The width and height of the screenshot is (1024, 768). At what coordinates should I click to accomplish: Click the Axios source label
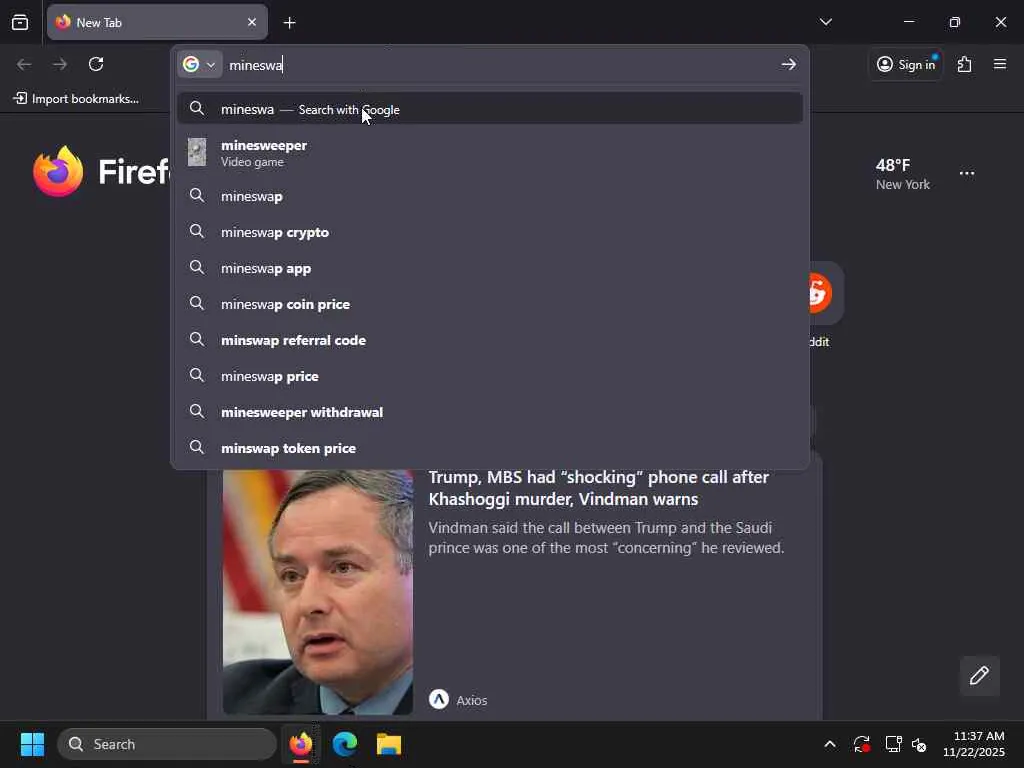pyautogui.click(x=472, y=700)
